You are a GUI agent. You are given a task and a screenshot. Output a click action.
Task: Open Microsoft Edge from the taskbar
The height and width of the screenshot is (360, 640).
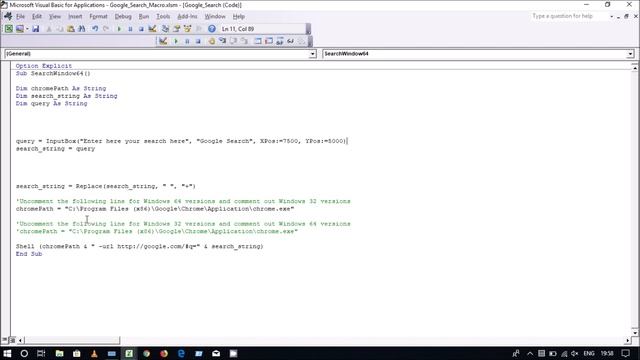[x=181, y=353]
